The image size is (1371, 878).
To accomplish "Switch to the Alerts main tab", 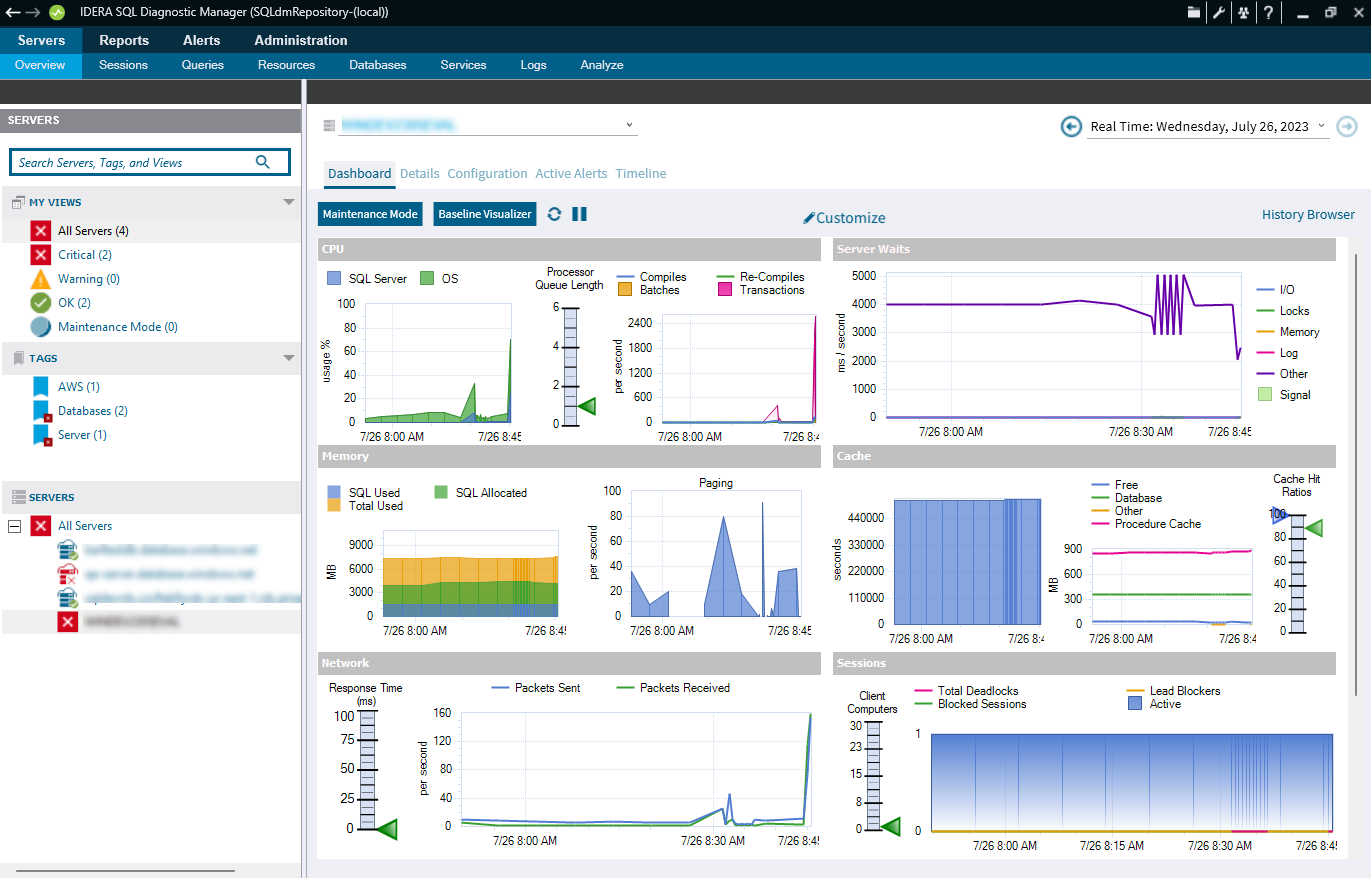I will [x=201, y=41].
